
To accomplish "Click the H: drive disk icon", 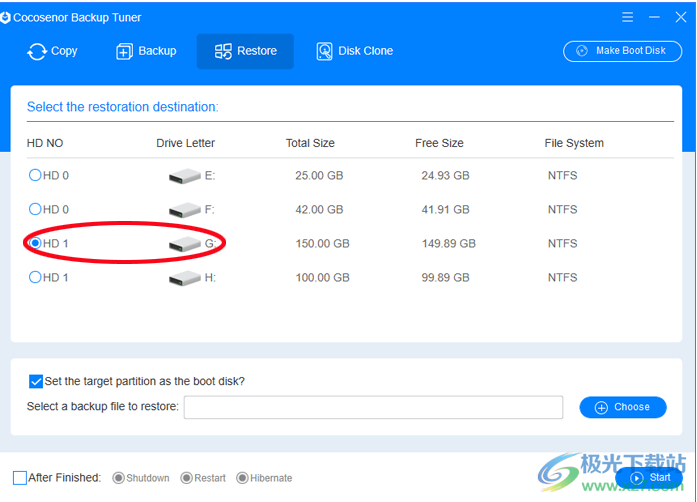I will [184, 278].
